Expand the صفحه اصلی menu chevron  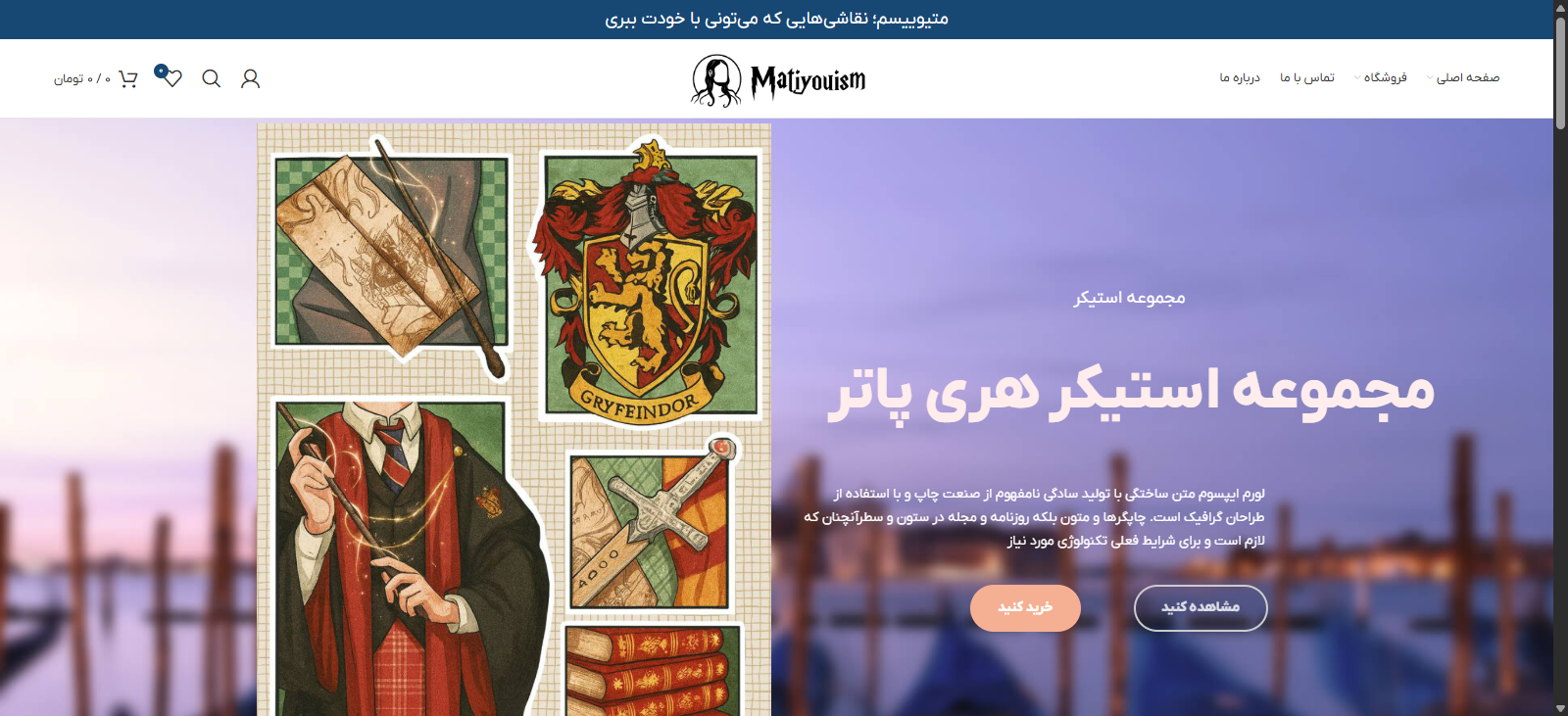pos(1430,78)
